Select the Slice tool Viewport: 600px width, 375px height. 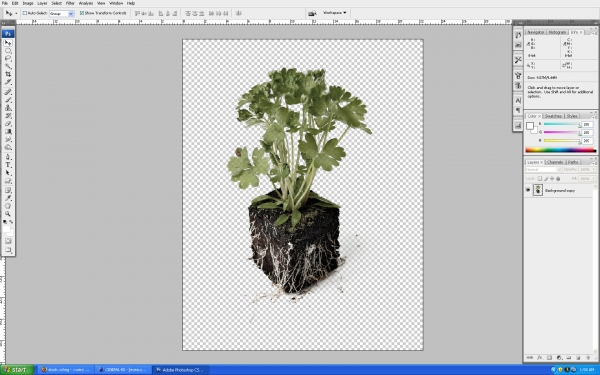point(8,82)
